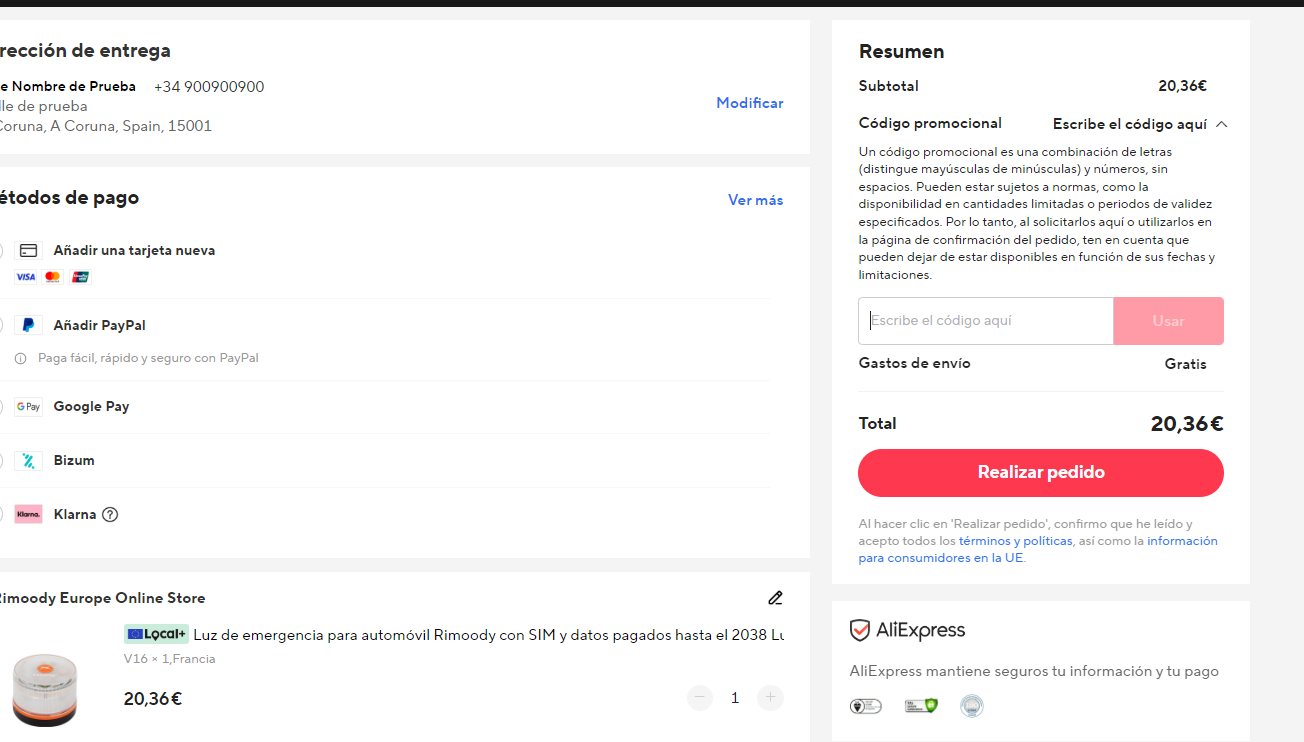Collapse the promo code section chevron
This screenshot has width=1304, height=742.
1221,125
